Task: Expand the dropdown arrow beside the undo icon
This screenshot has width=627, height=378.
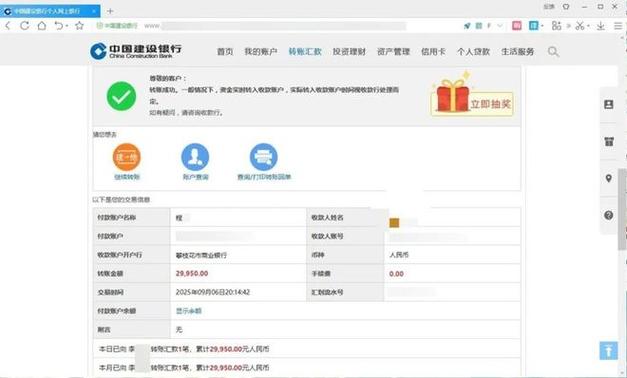Action: [x=67, y=26]
